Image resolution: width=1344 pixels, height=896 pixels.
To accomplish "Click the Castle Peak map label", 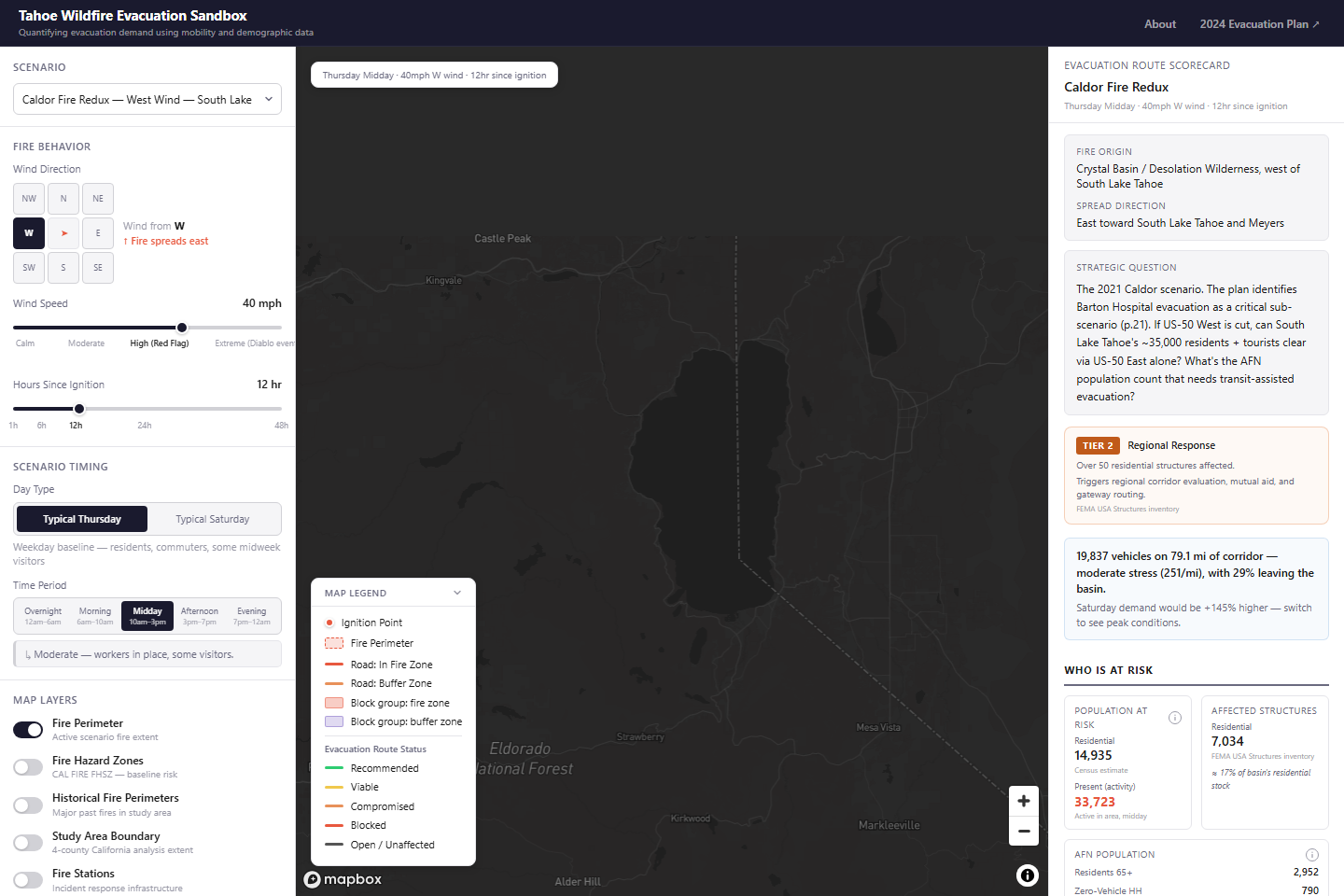I will 502,238.
